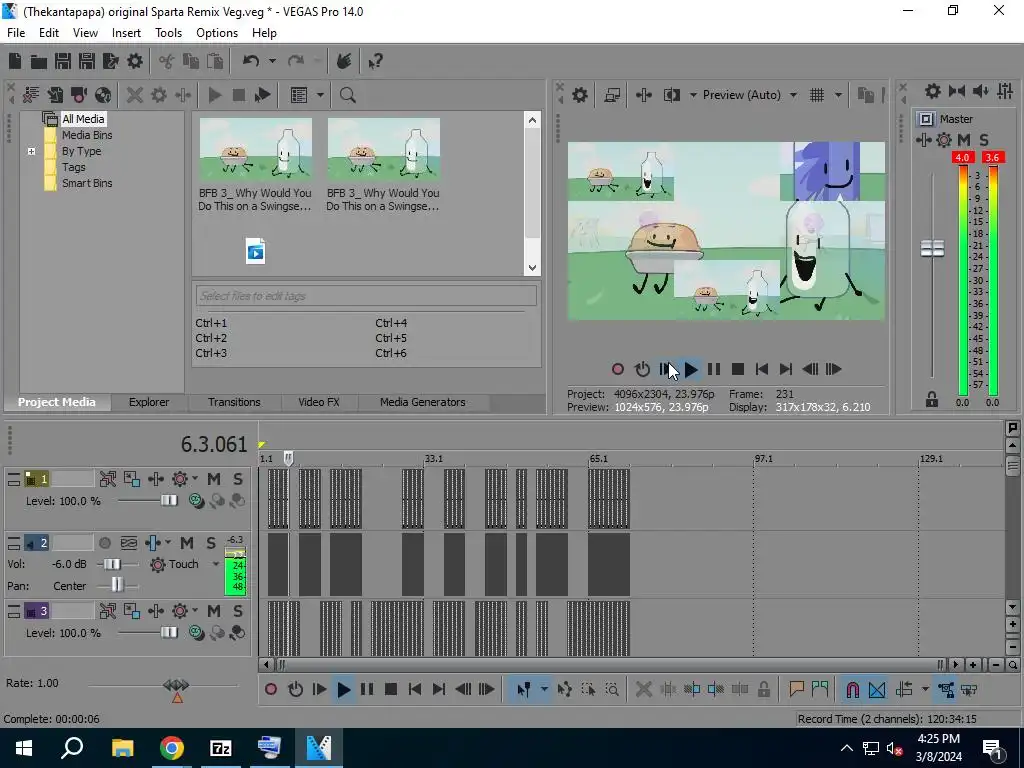Save the project with the floppy disk icon
The height and width of the screenshot is (768, 1024).
coord(63,61)
